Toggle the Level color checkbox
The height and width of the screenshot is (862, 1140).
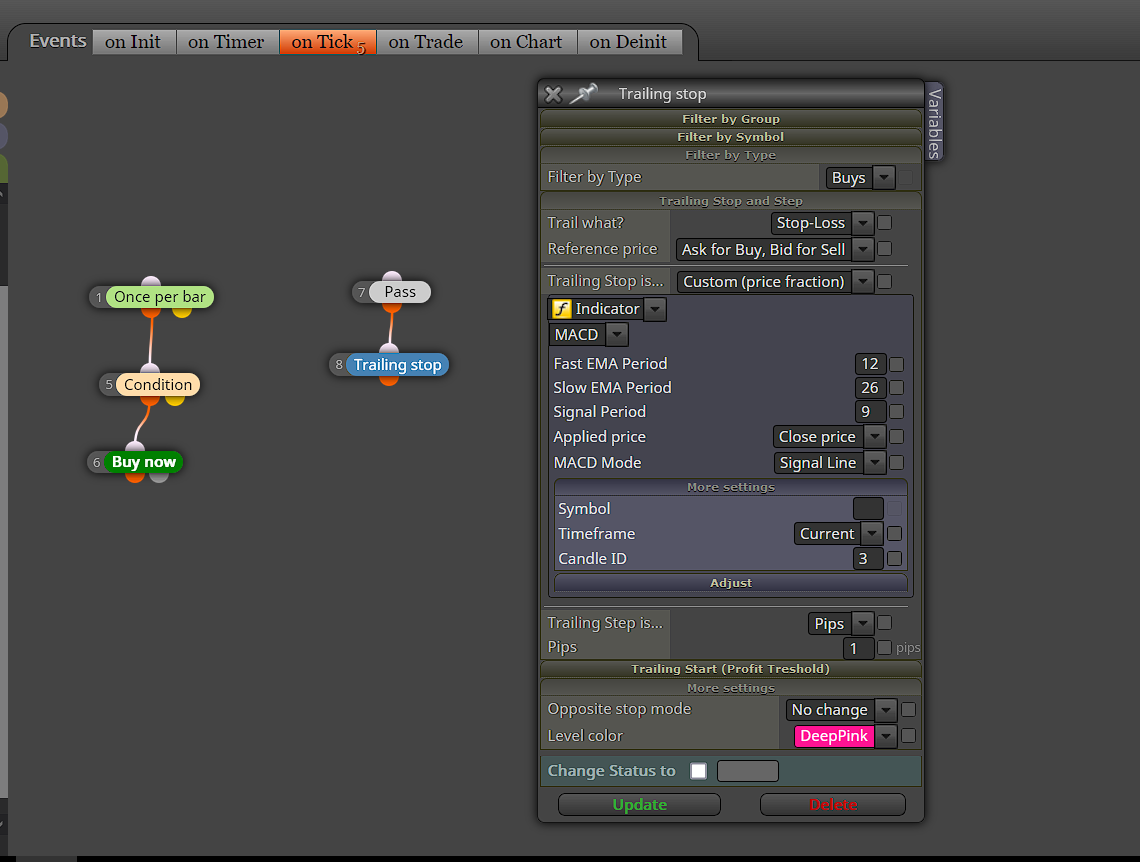[x=909, y=736]
